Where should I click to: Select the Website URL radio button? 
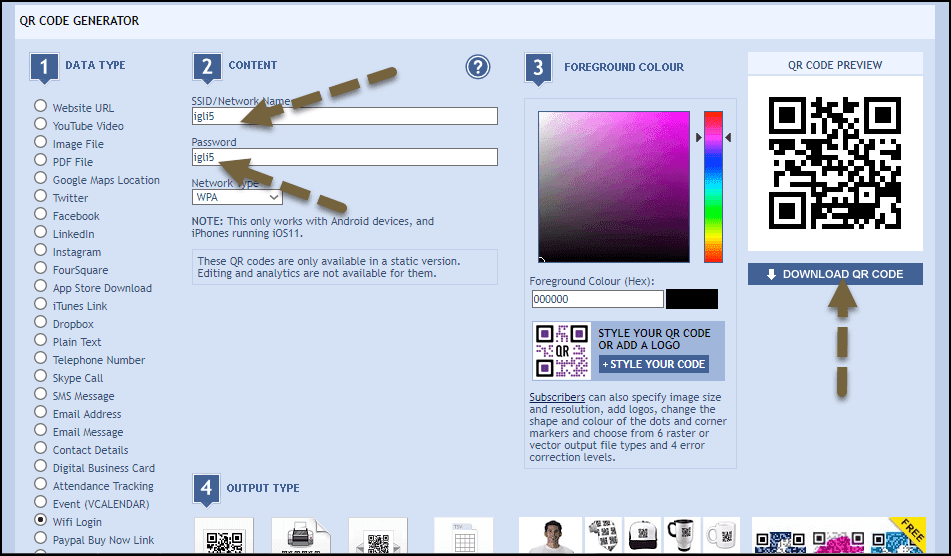[x=40, y=106]
